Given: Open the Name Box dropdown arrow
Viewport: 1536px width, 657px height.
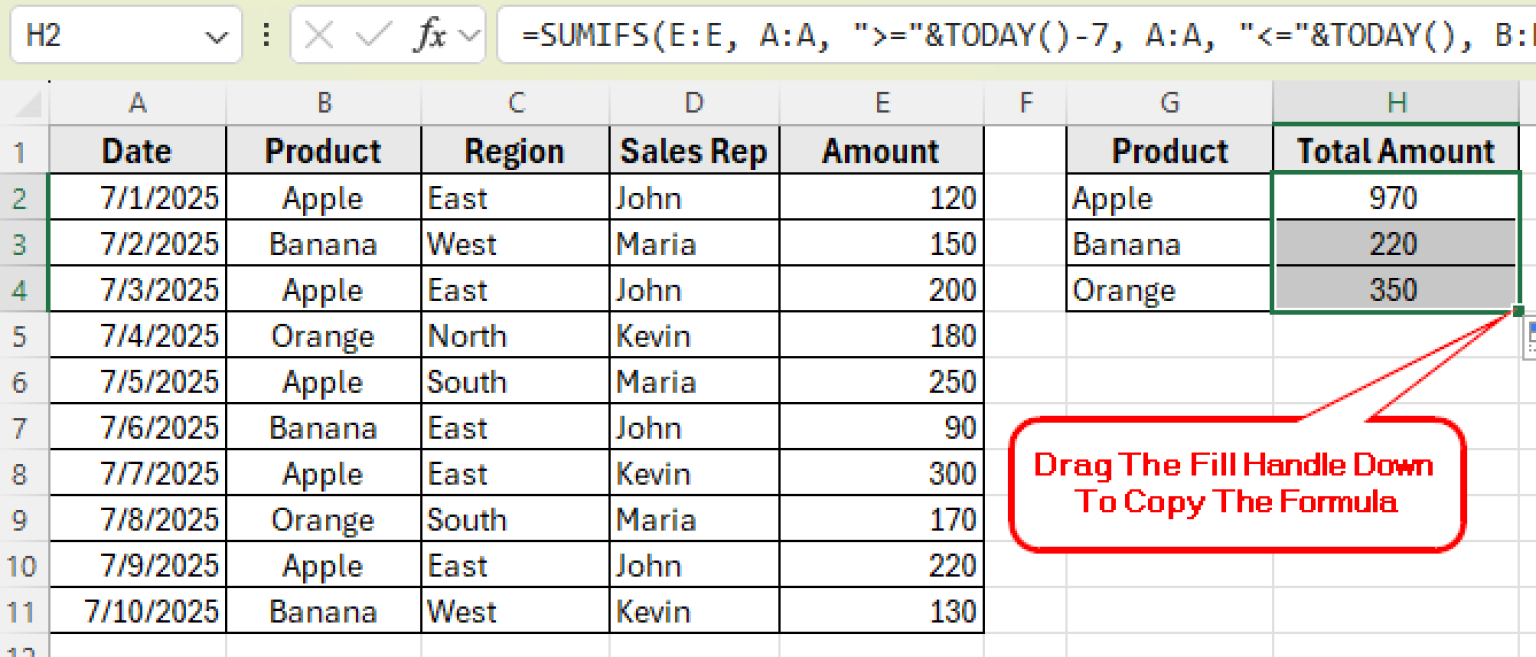Looking at the screenshot, I should point(218,35).
